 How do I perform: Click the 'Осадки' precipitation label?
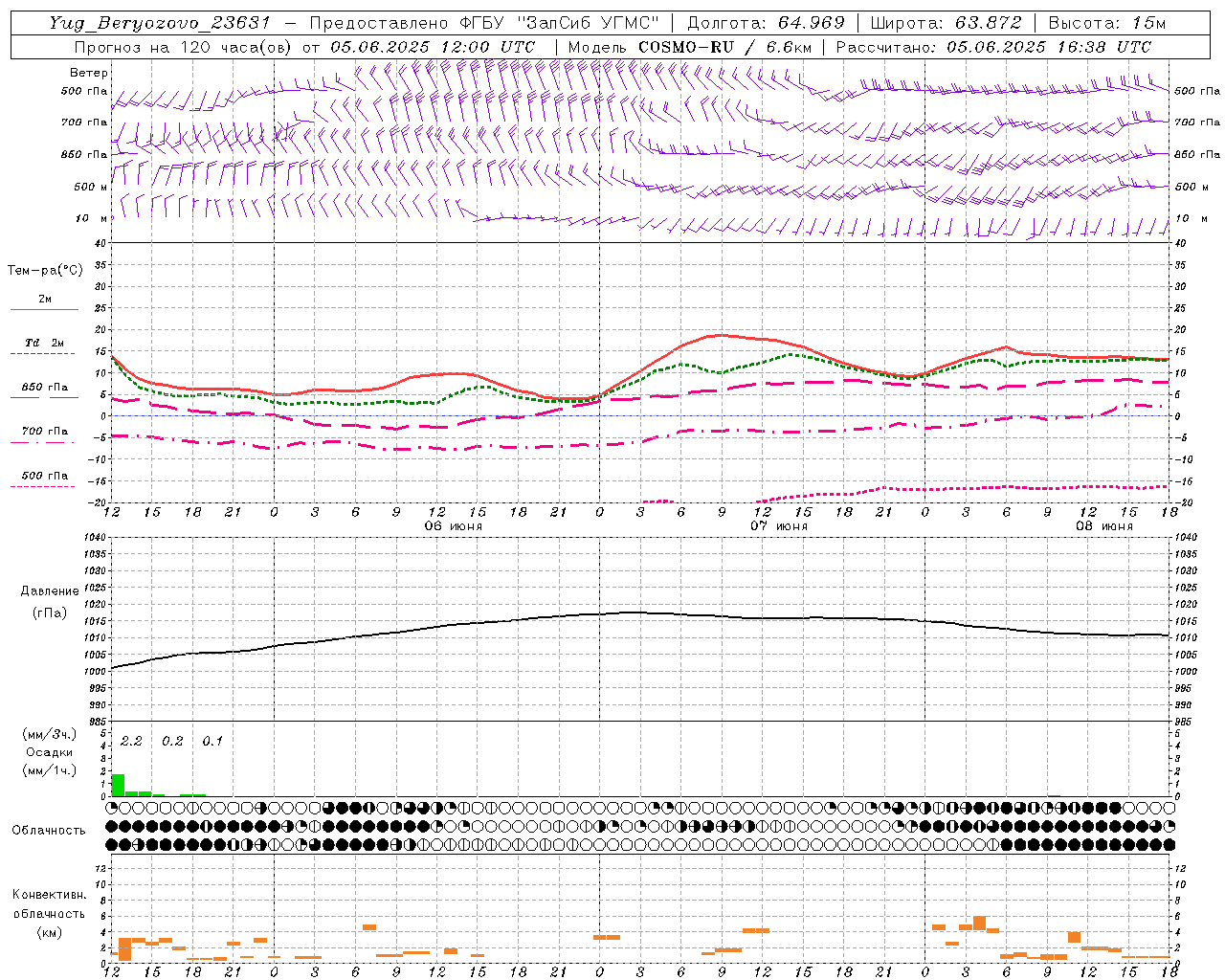click(x=50, y=753)
